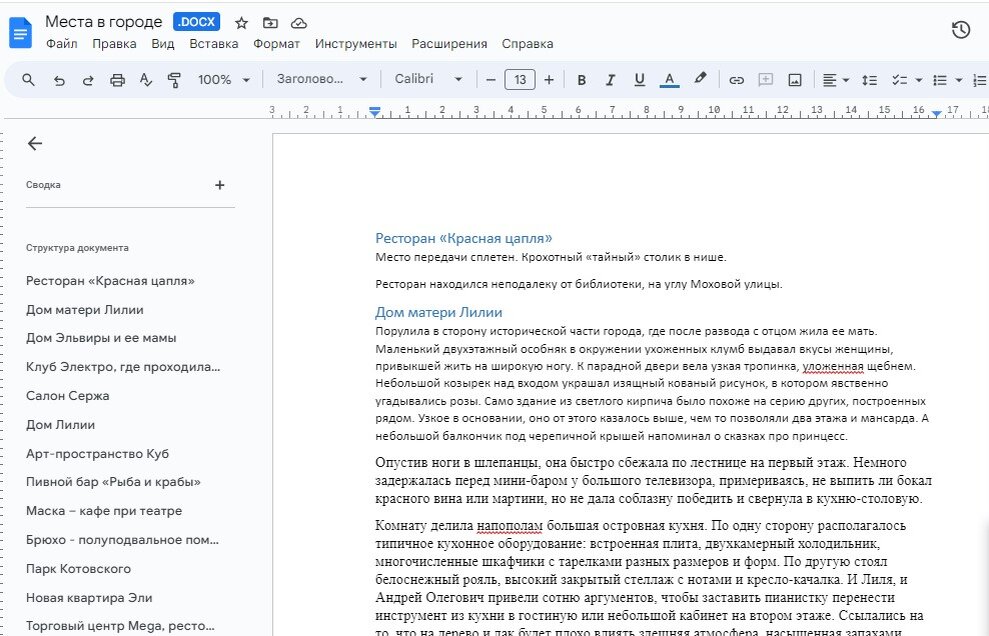Expand the bulleted list options arrow
The width and height of the screenshot is (989, 636).
pos(959,80)
